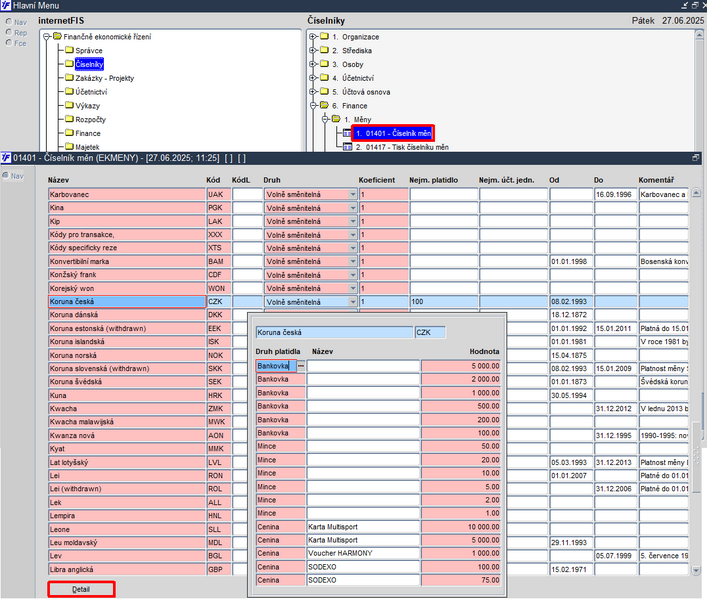The image size is (707, 599).
Task: Expand the 4. Účetnictví tree node
Action: click(313, 78)
